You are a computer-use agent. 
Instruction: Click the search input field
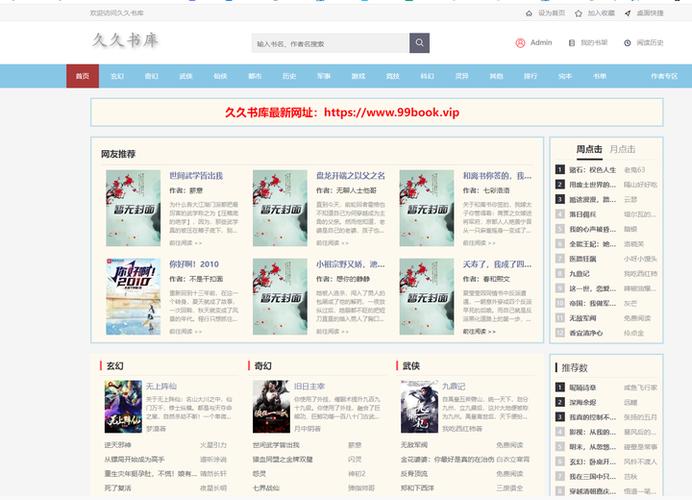coord(330,44)
